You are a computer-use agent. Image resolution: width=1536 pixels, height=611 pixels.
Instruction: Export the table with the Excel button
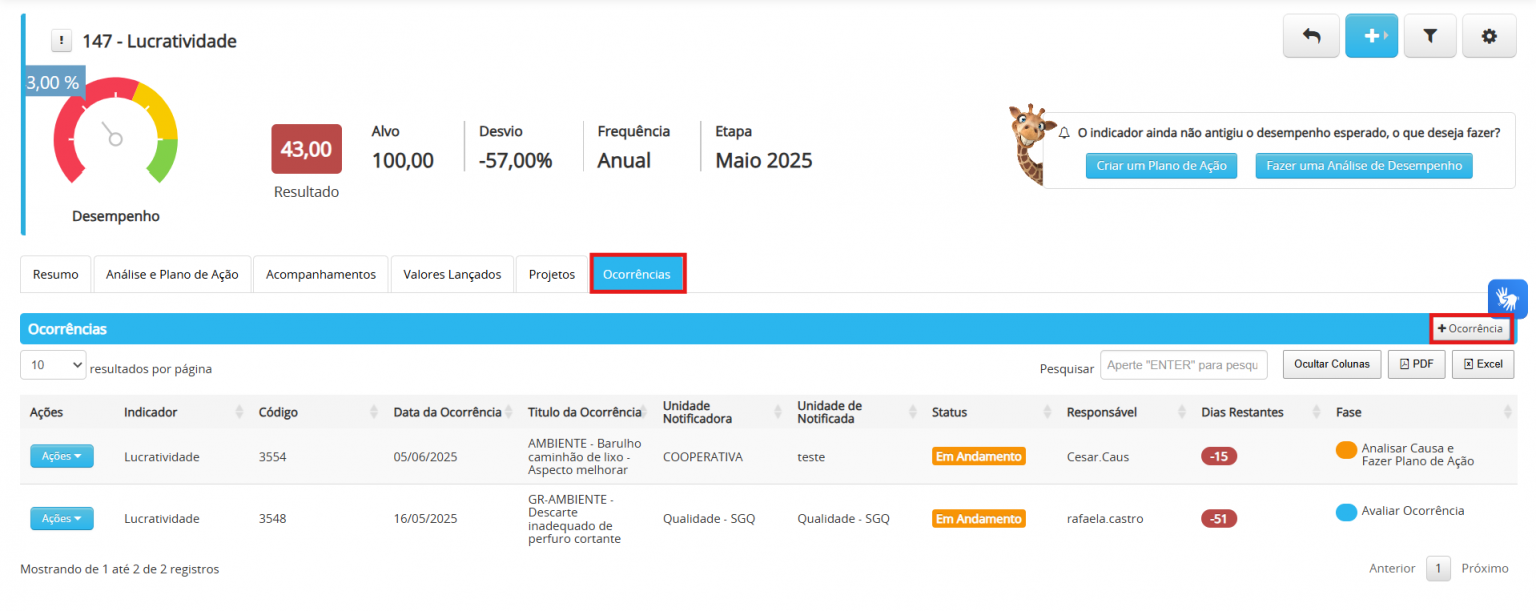click(x=1483, y=364)
